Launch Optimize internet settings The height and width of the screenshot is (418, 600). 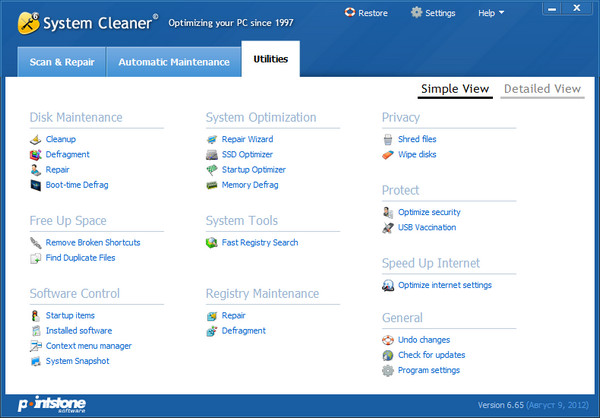444,285
